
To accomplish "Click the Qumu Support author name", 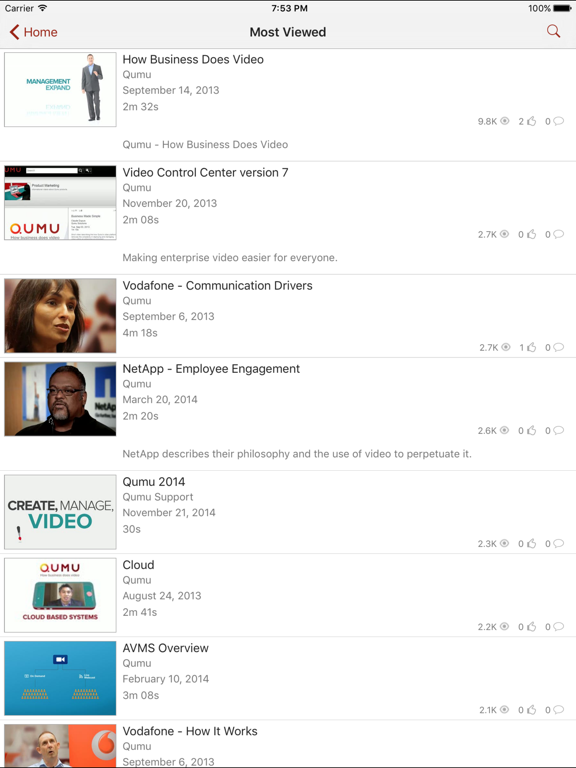I will pos(158,497).
